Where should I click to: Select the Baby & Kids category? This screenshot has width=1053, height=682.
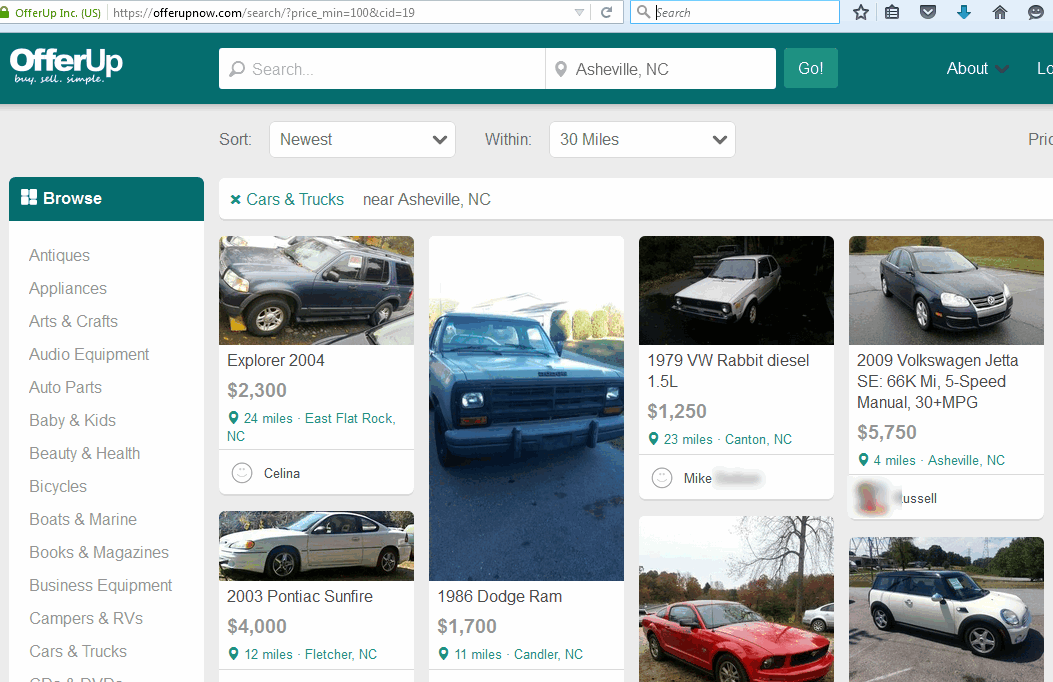(73, 420)
